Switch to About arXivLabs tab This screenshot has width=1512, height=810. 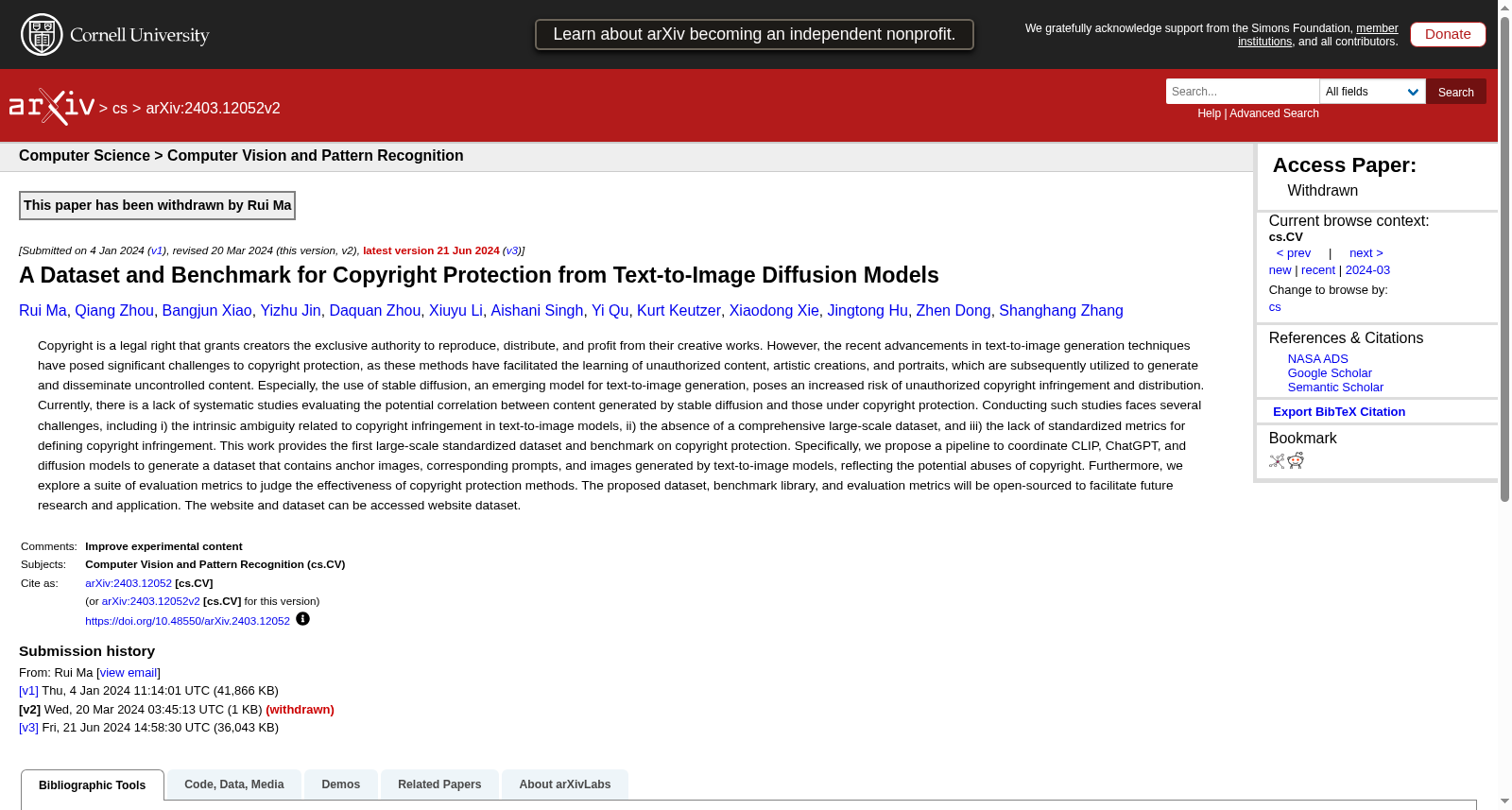pos(565,784)
